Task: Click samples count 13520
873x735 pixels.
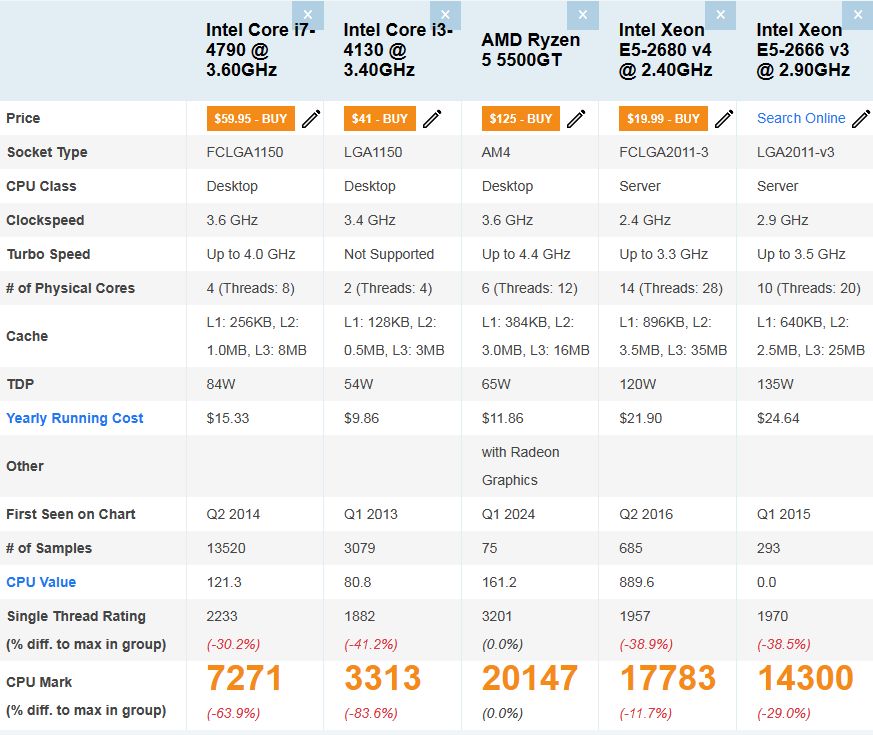Action: (226, 548)
